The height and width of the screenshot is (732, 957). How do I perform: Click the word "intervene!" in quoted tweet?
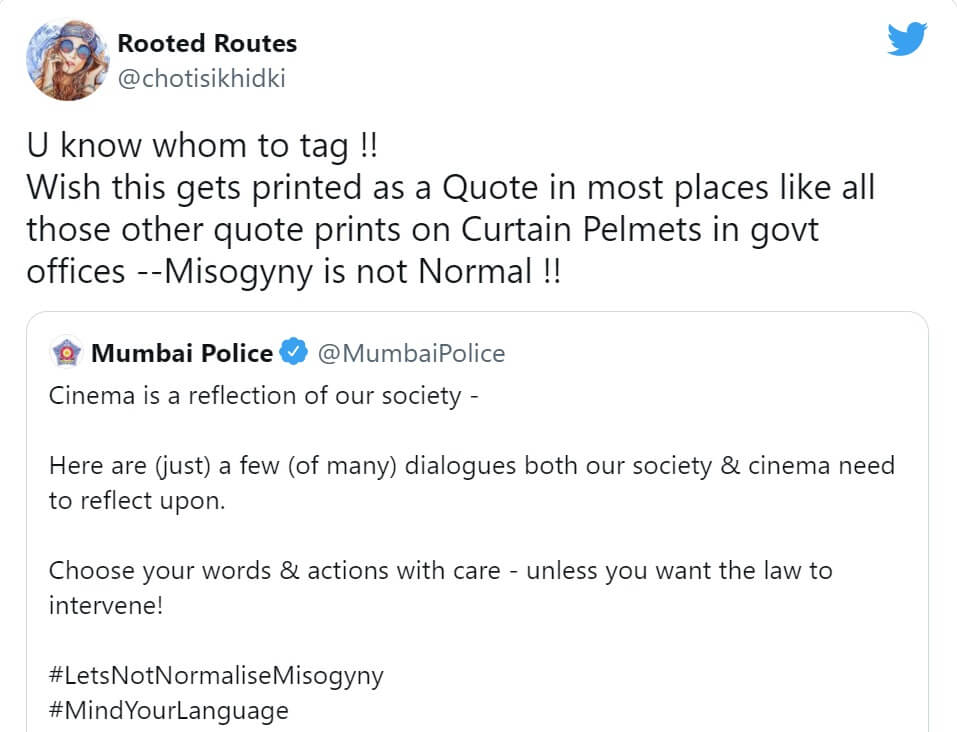105,605
